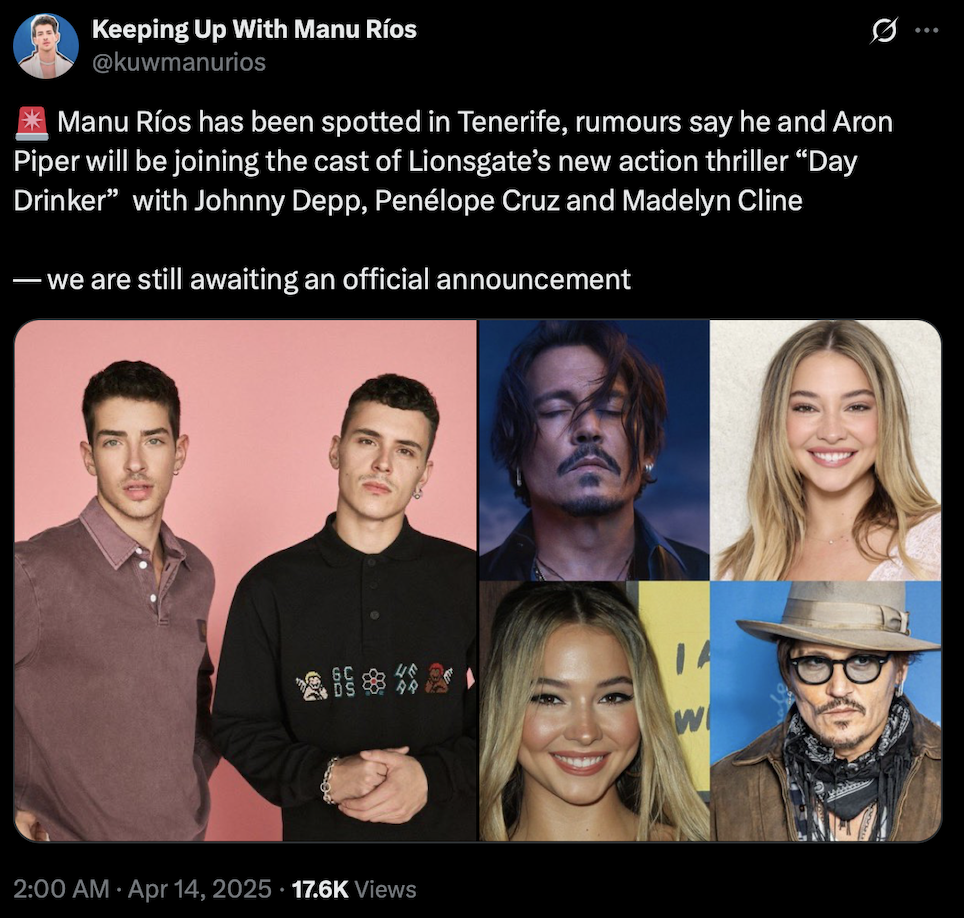Screen dimensions: 964x918
Task: Open the Grok explain icon
Action: (x=883, y=30)
